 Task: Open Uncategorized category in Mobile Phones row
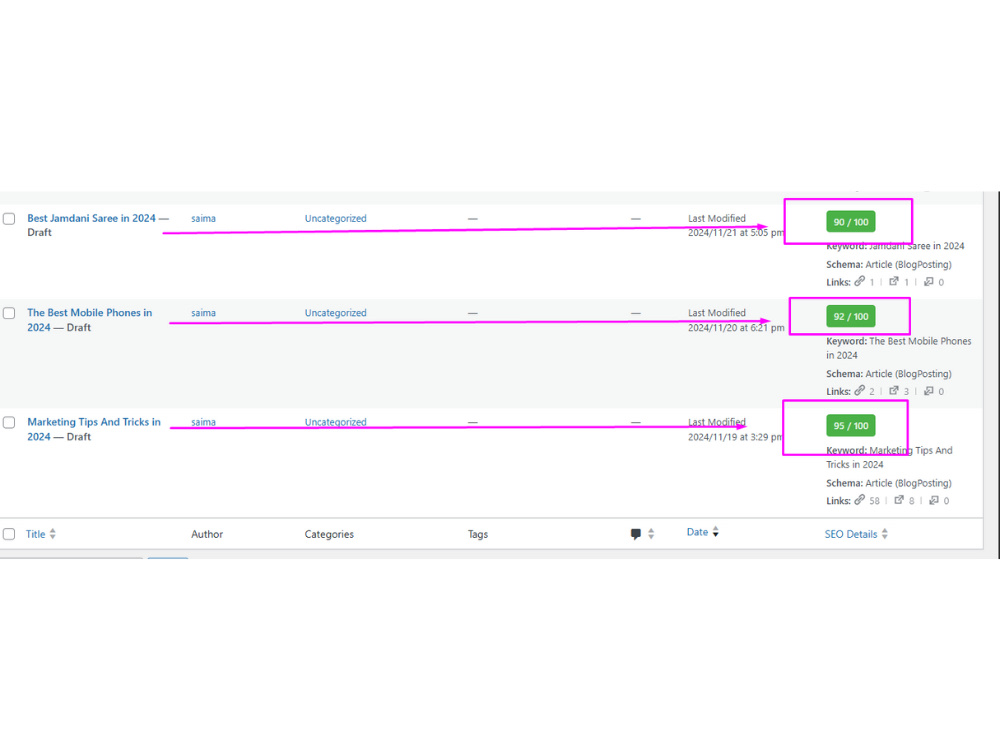pos(335,312)
